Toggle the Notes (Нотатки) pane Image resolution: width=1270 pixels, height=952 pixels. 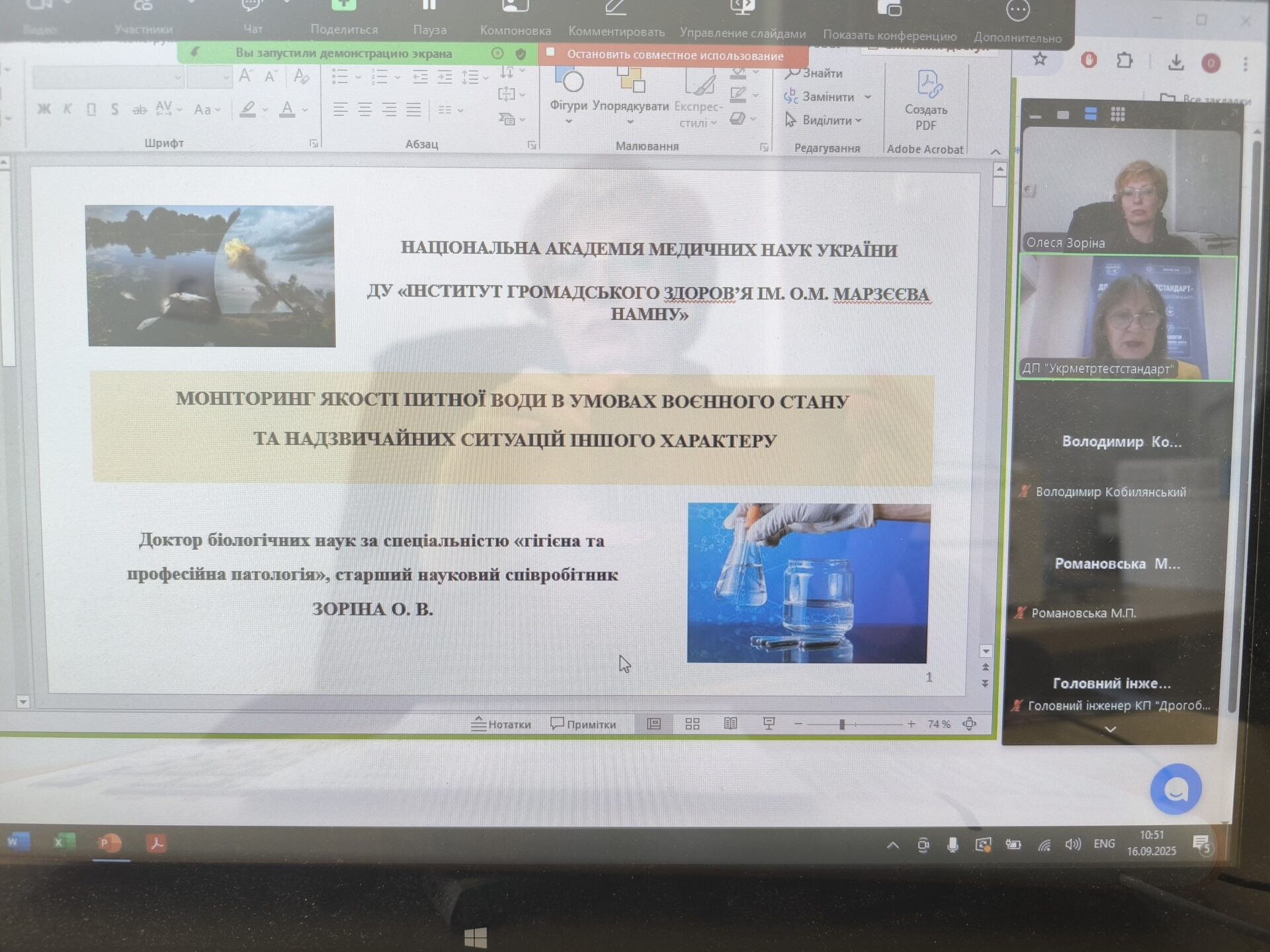[501, 724]
